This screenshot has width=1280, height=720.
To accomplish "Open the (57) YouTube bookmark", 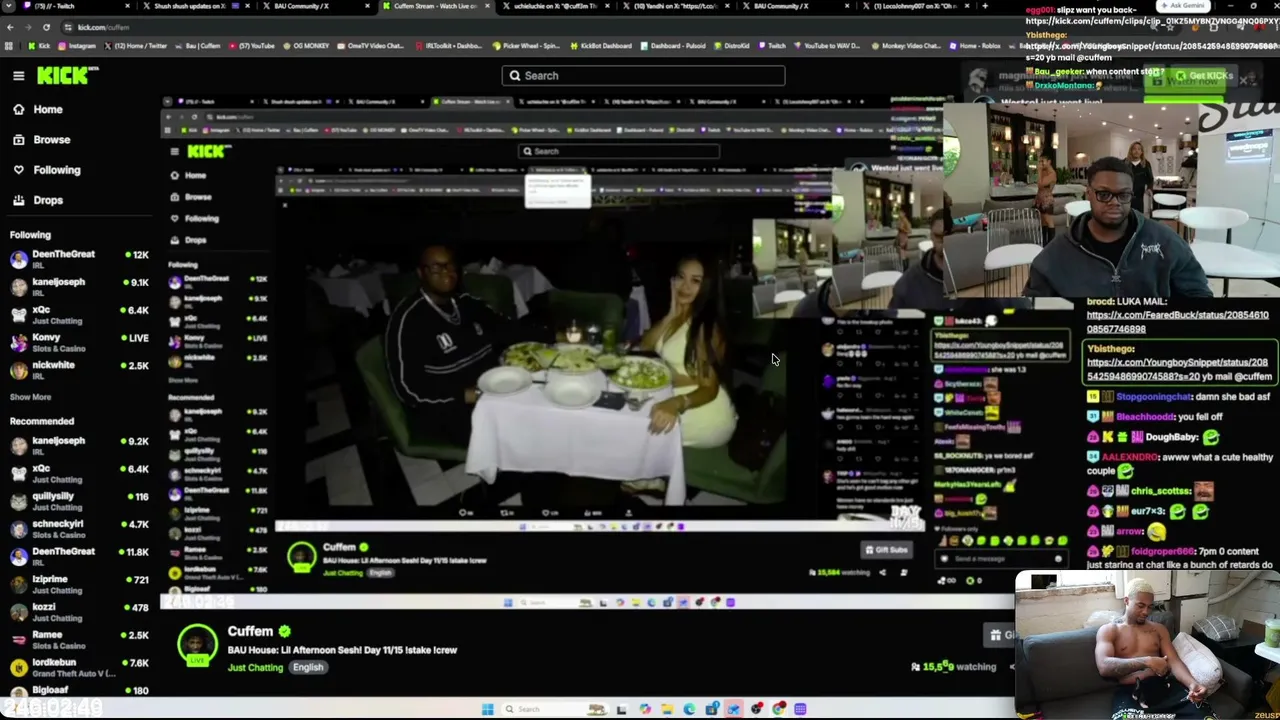I will pyautogui.click(x=251, y=46).
